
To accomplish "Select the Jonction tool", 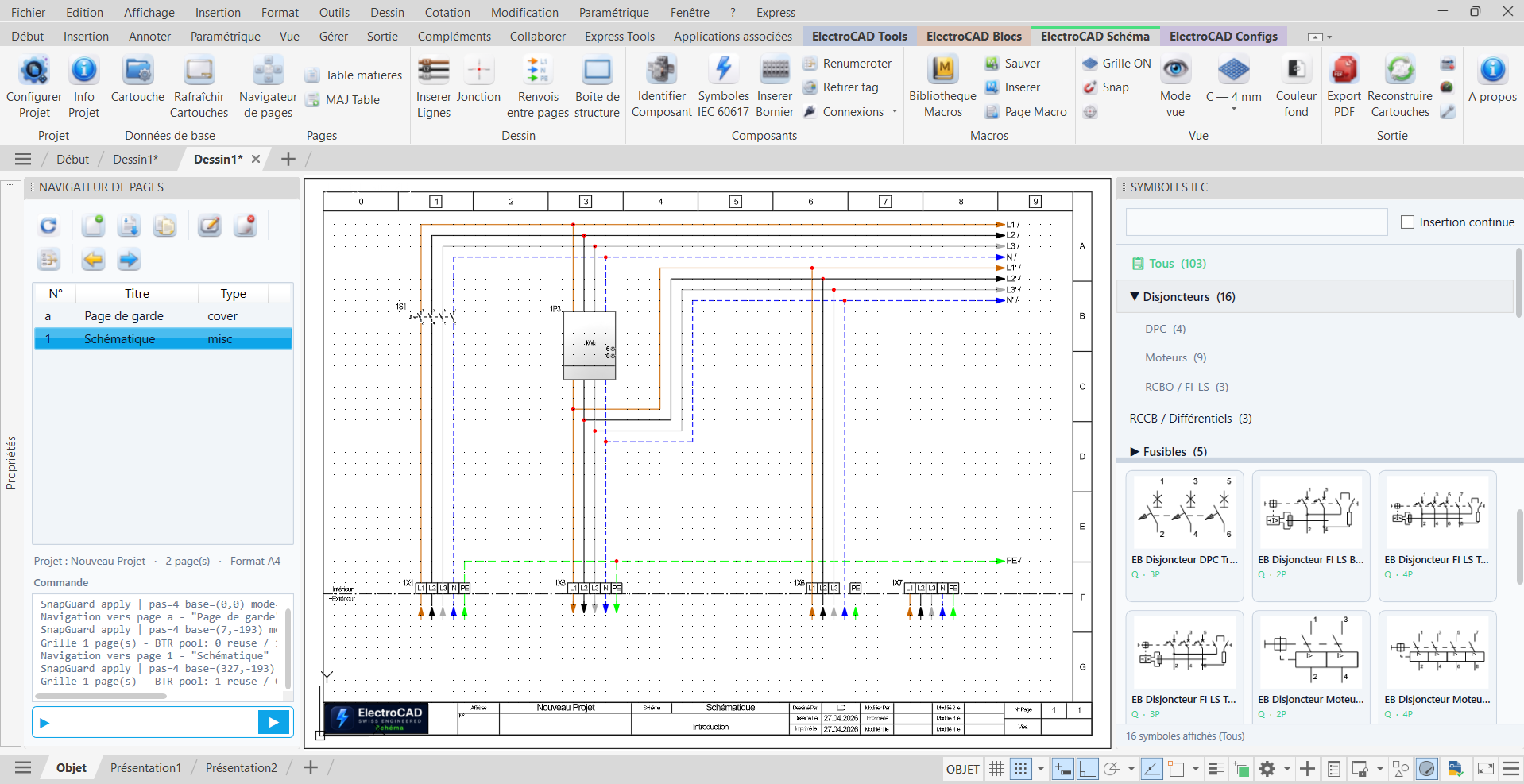I will (478, 79).
